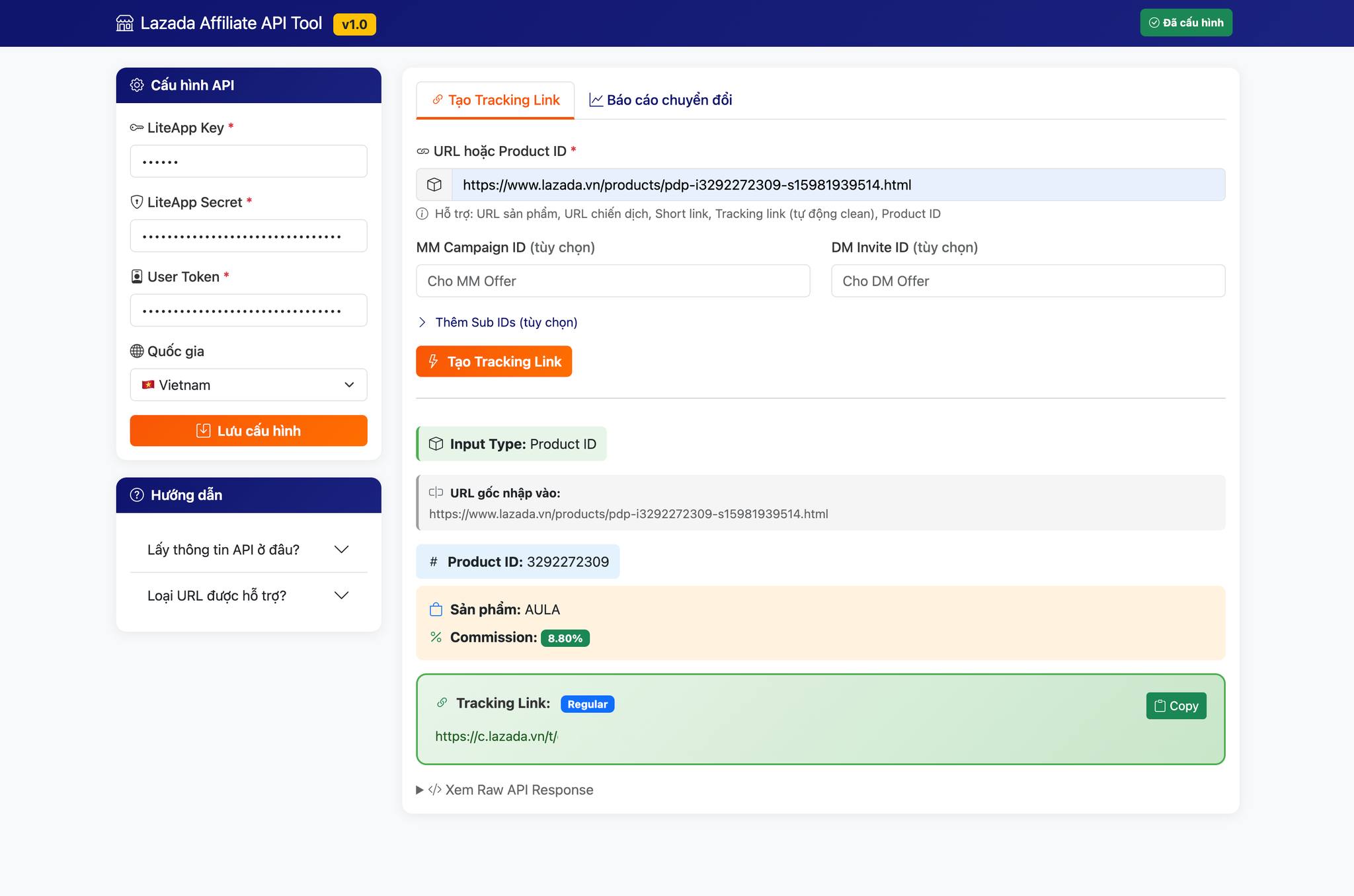Click the question mark icon in Hướng dẫn header
The height and width of the screenshot is (896, 1354).
[x=137, y=495]
